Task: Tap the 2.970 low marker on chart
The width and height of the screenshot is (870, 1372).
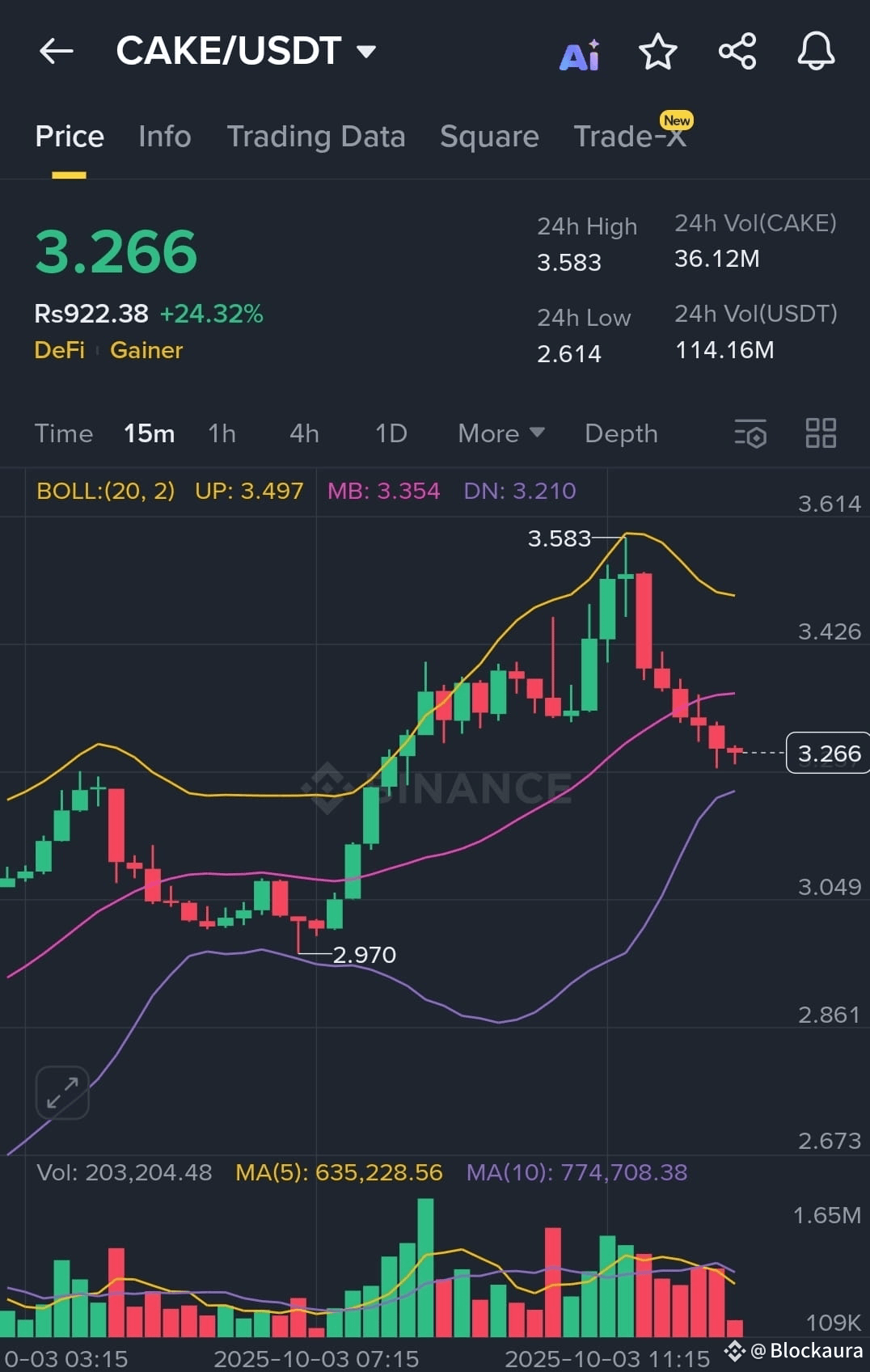Action: coord(365,955)
